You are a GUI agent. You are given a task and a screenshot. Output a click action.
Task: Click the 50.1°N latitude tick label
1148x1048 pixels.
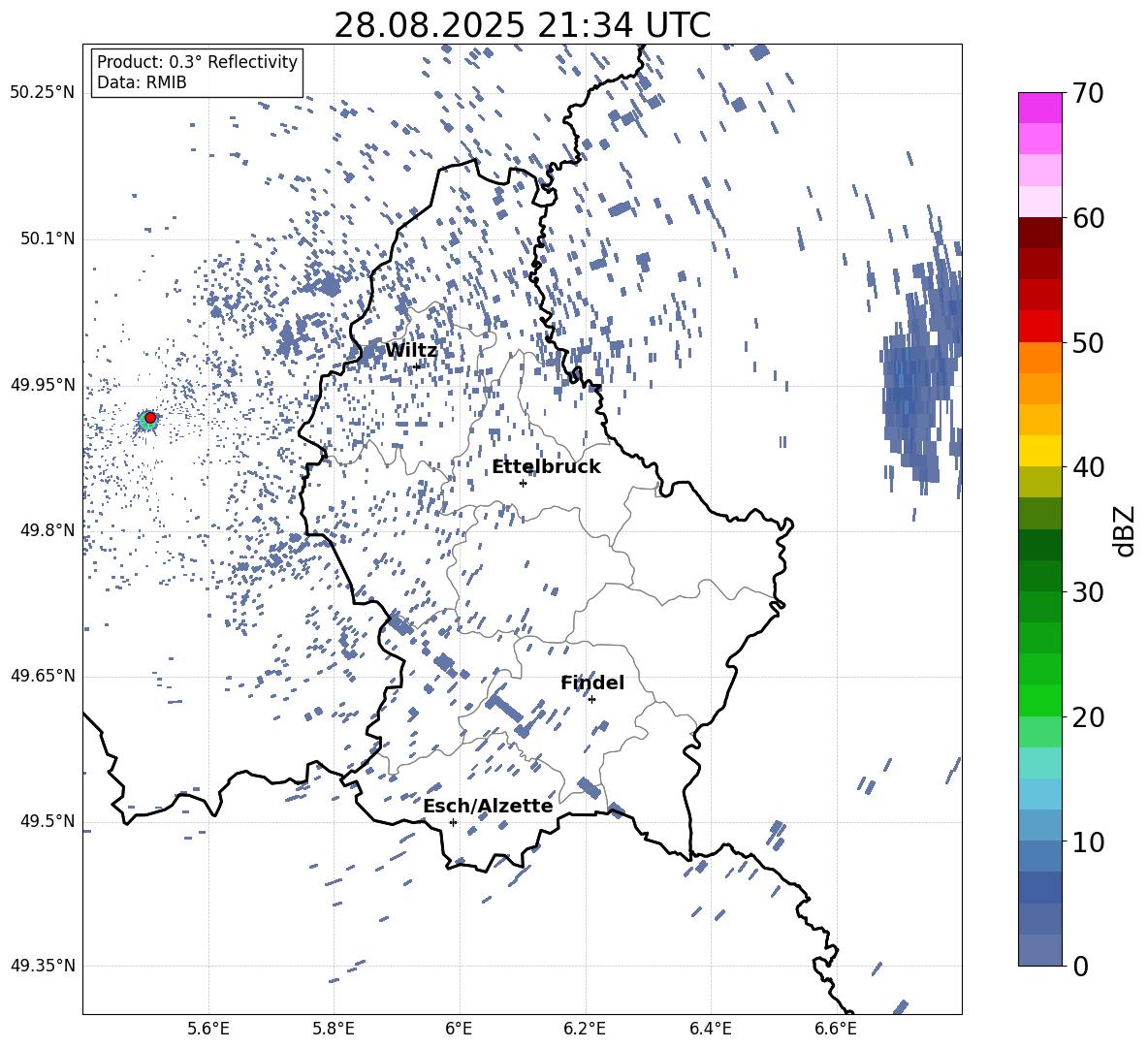tap(47, 239)
